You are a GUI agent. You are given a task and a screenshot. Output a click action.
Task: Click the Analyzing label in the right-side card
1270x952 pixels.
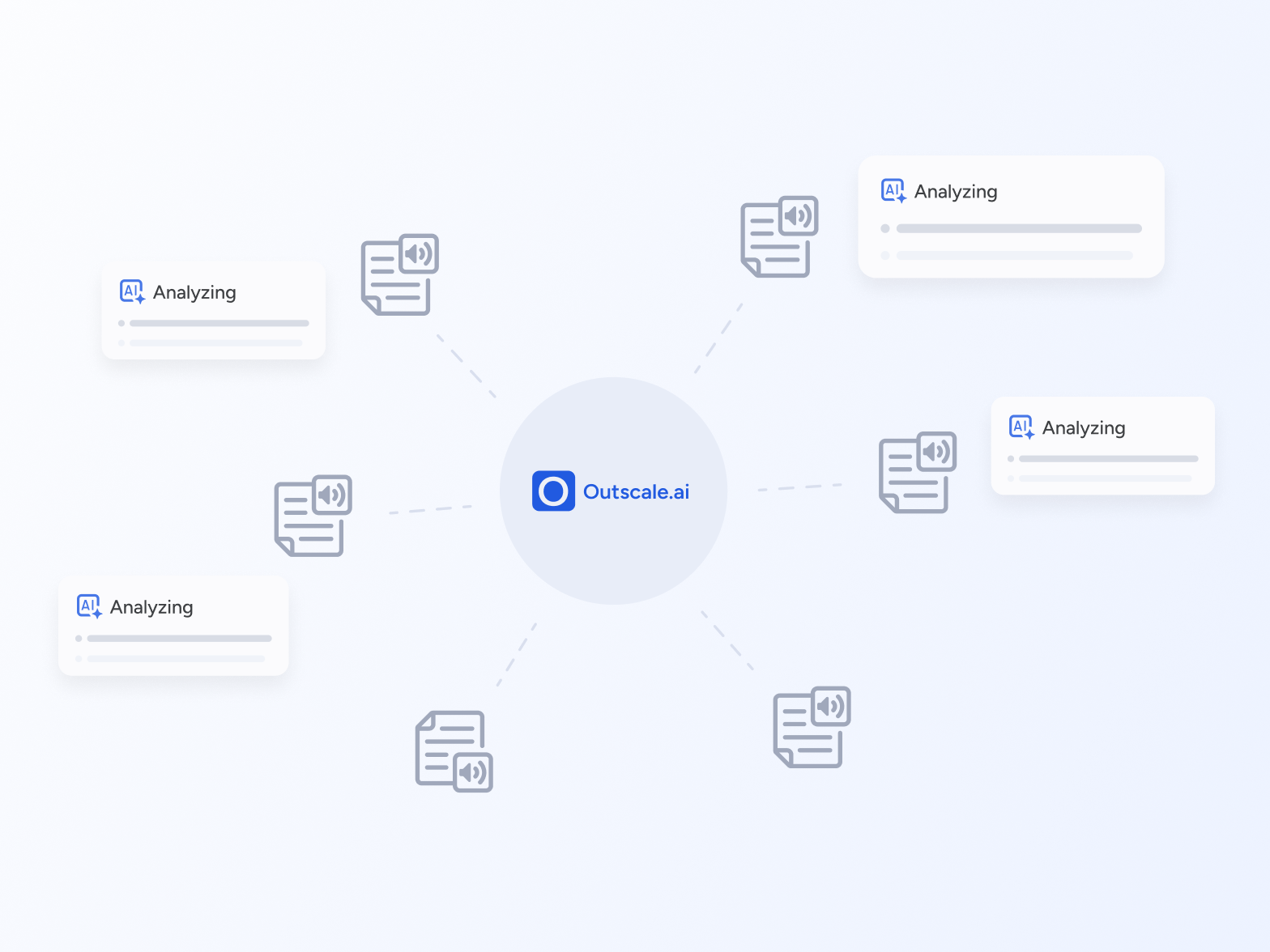[1084, 428]
